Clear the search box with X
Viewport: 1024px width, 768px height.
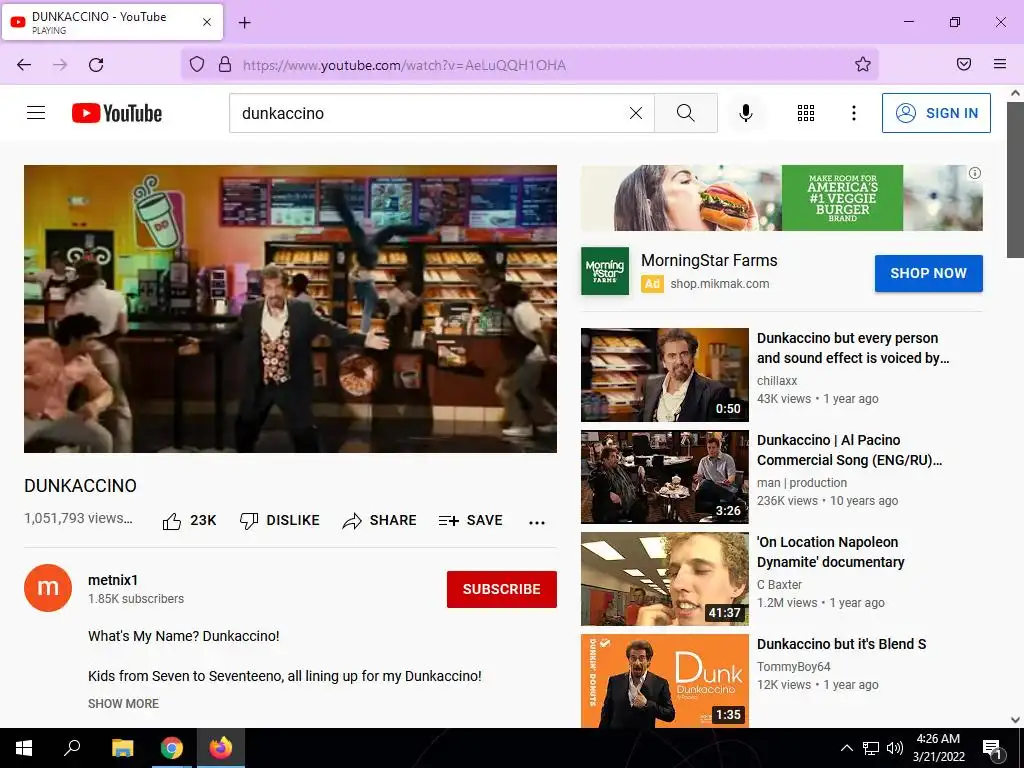click(x=635, y=113)
